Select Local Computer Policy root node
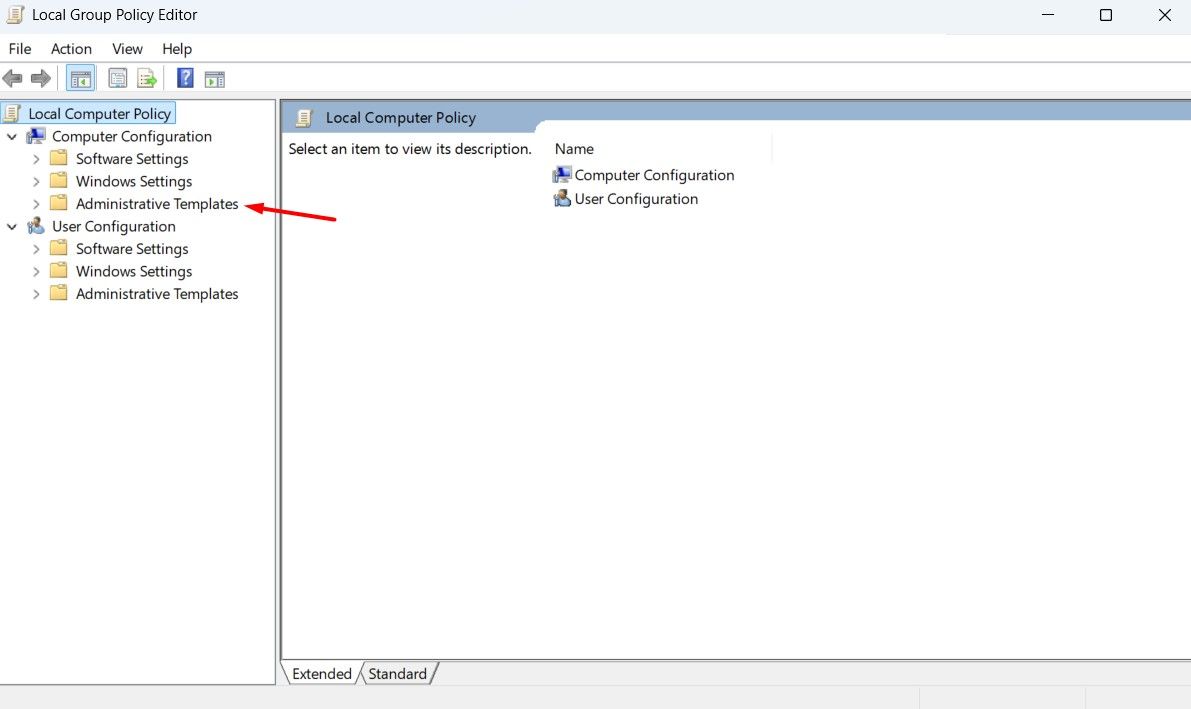This screenshot has height=709, width=1191. pos(100,113)
